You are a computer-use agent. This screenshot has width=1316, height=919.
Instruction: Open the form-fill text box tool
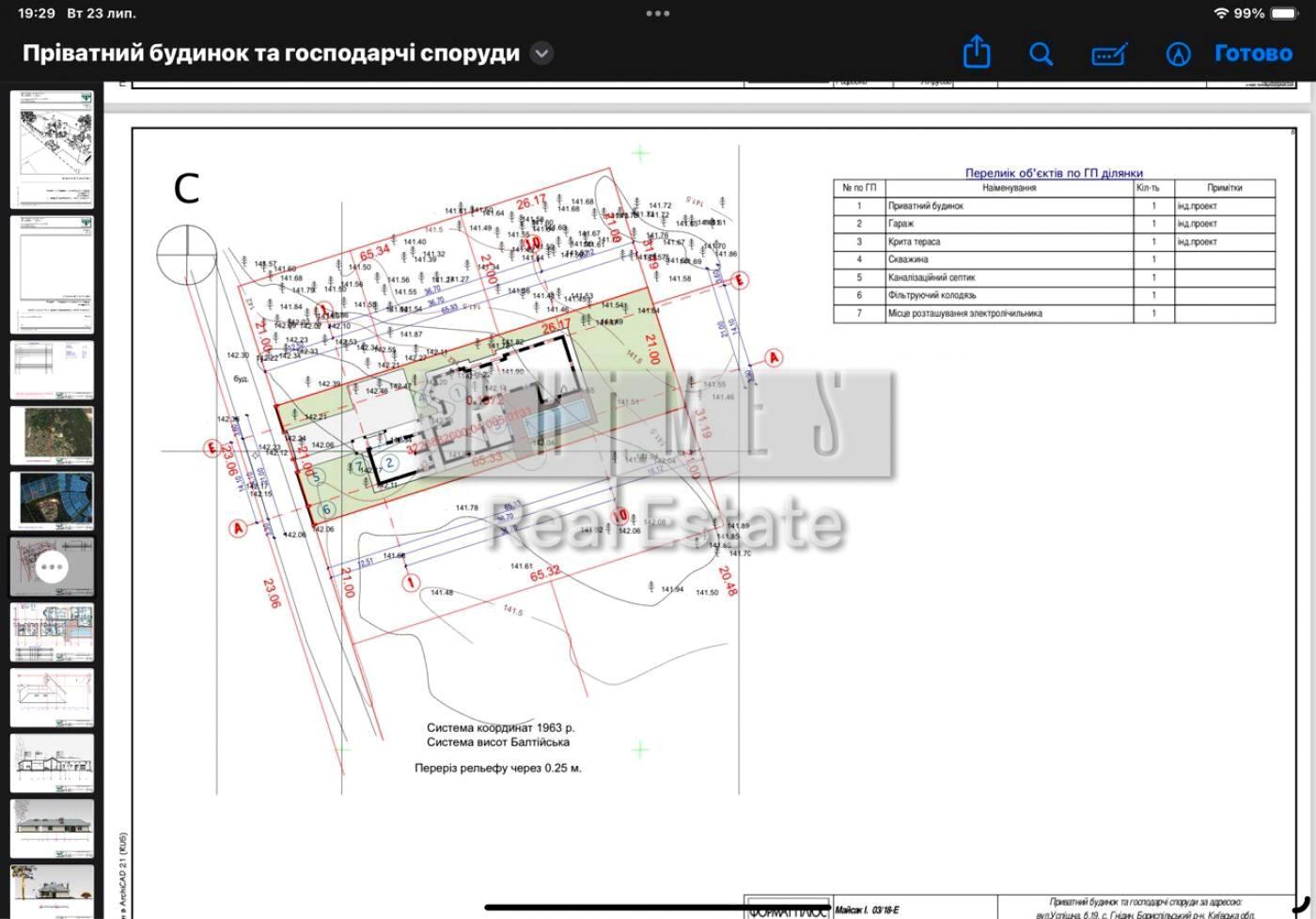[1109, 55]
